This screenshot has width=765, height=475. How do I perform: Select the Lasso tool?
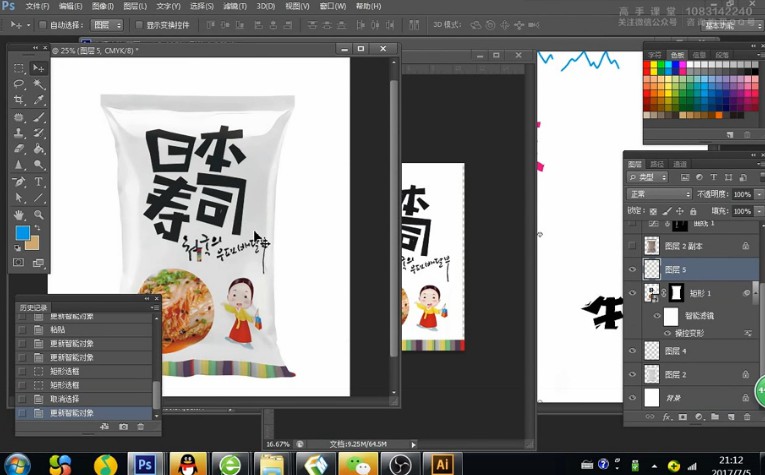pos(19,85)
